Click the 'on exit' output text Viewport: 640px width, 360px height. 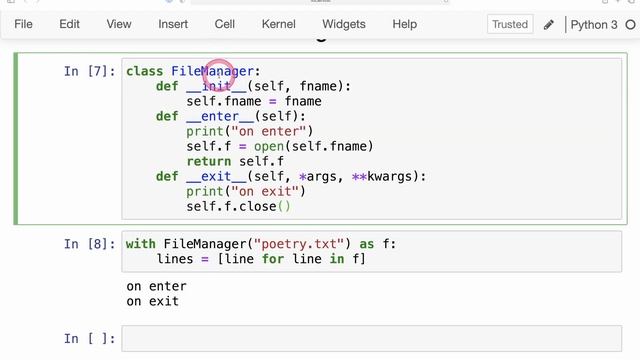click(x=153, y=301)
